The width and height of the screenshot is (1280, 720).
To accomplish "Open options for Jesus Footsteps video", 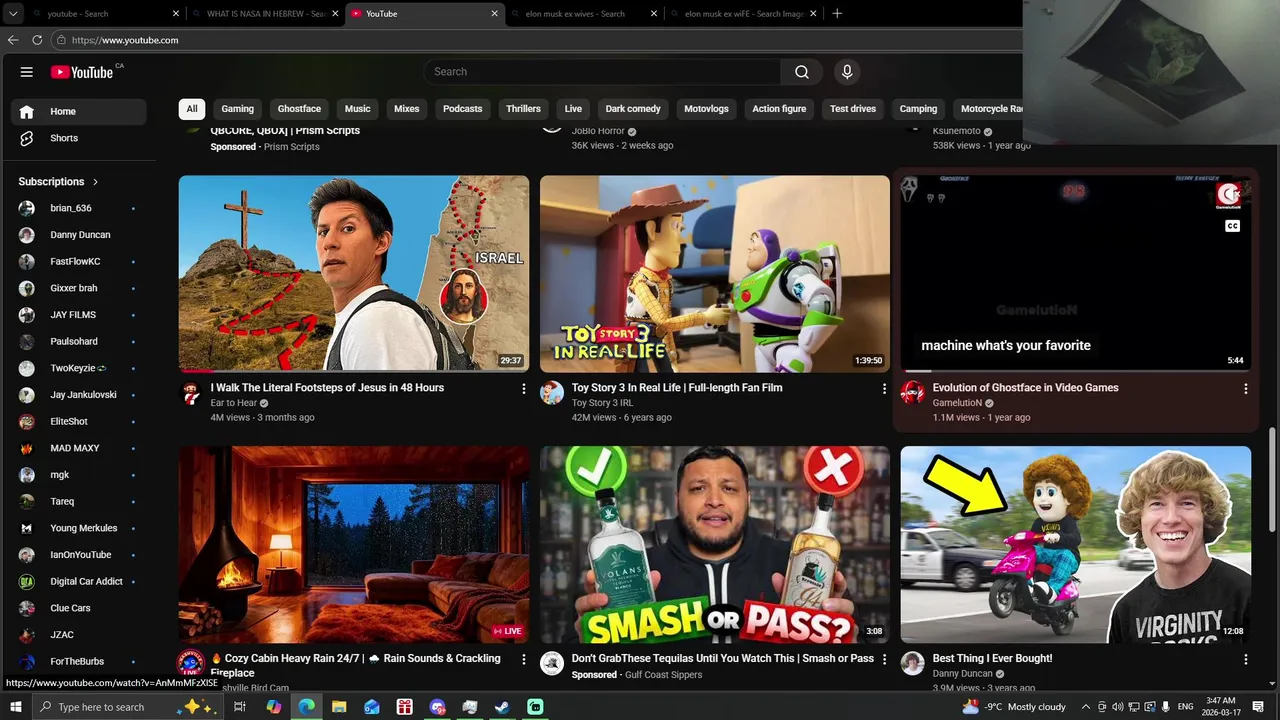I will 523,388.
